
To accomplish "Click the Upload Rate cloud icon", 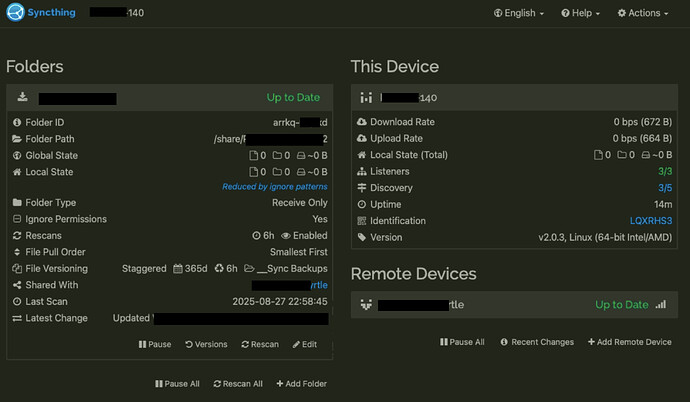I will tap(362, 139).
